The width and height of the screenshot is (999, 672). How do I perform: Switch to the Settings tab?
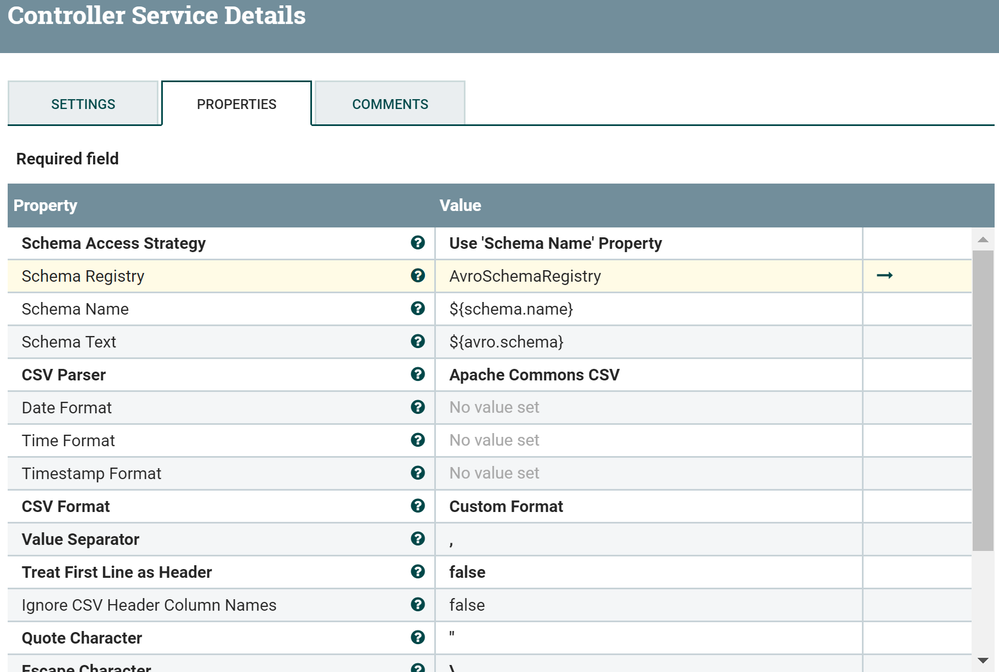point(83,104)
